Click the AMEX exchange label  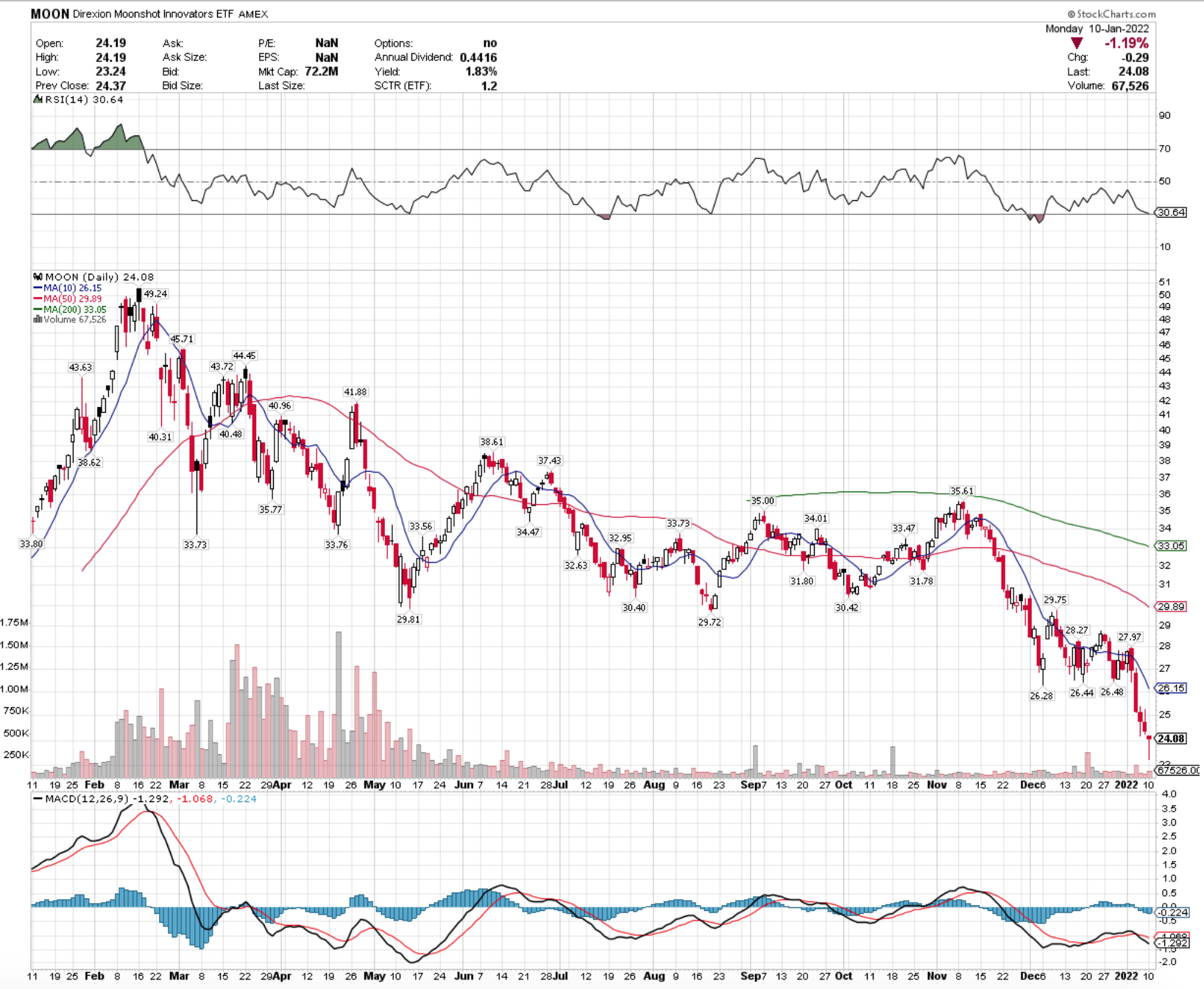pyautogui.click(x=253, y=14)
